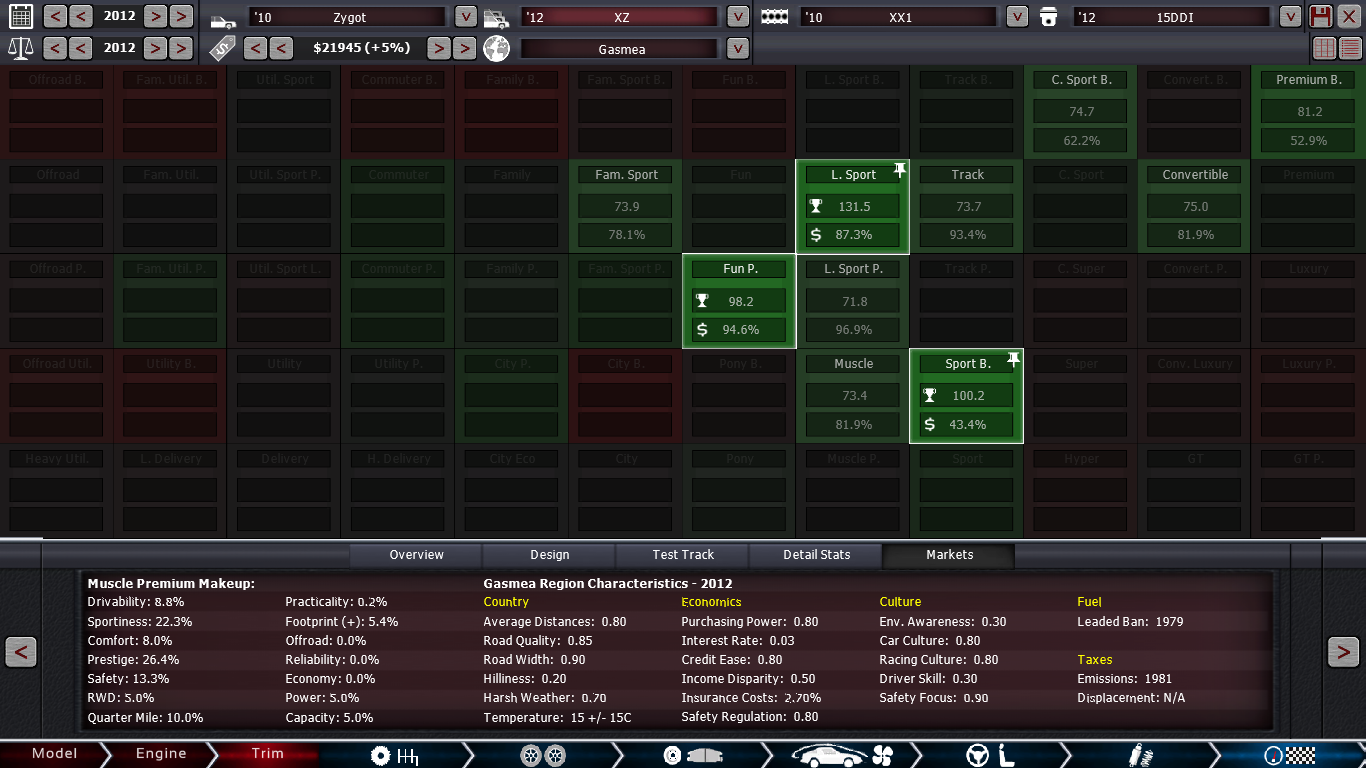
Task: Click the car model icon beside Zygot
Action: [222, 18]
